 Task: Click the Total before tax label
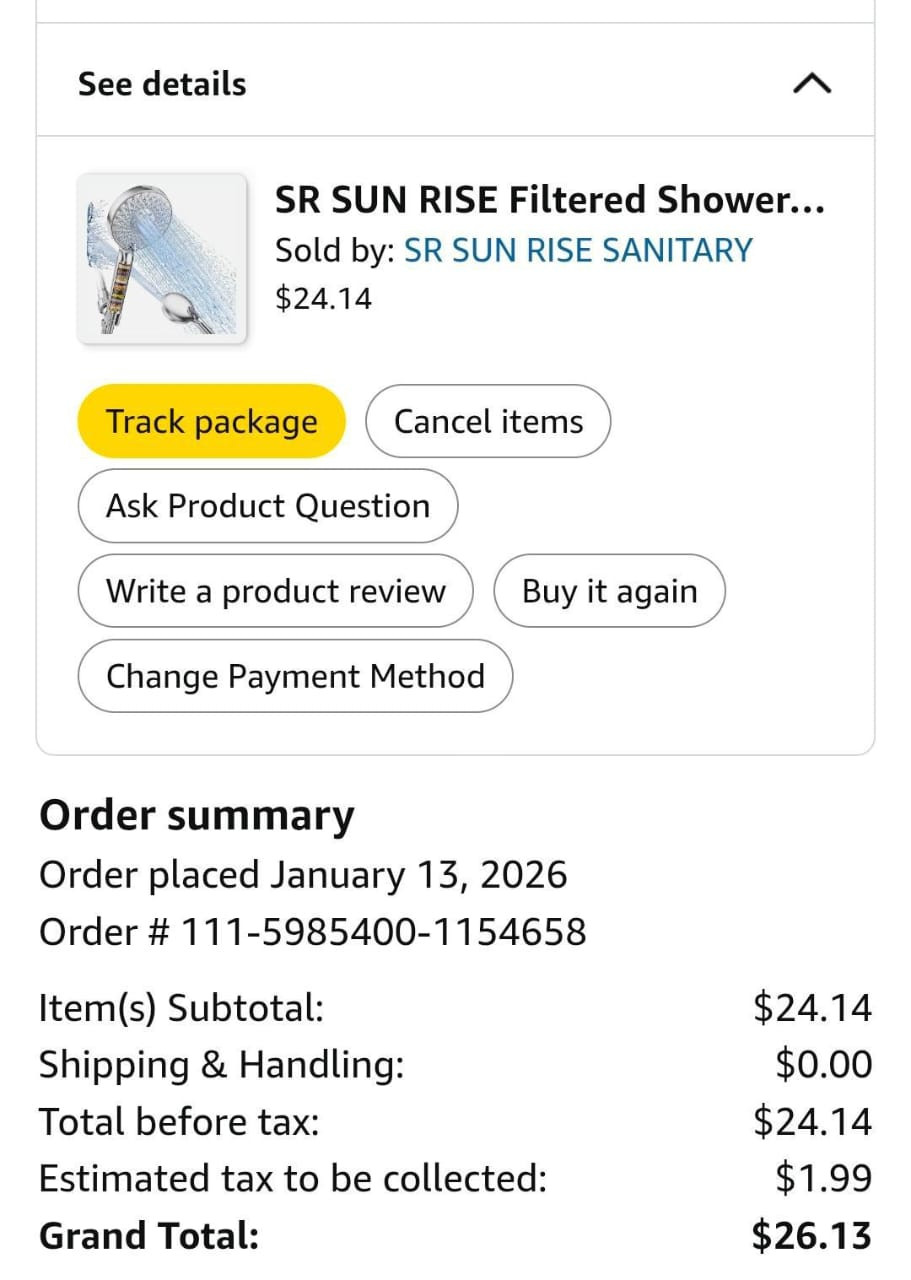[x=179, y=1122]
